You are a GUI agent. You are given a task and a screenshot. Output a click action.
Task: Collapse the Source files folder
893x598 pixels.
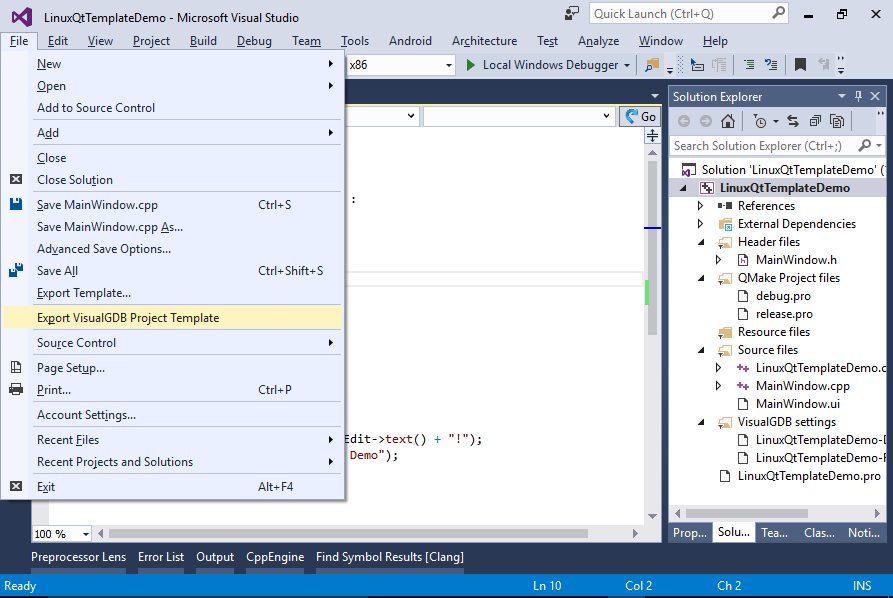[x=701, y=350]
